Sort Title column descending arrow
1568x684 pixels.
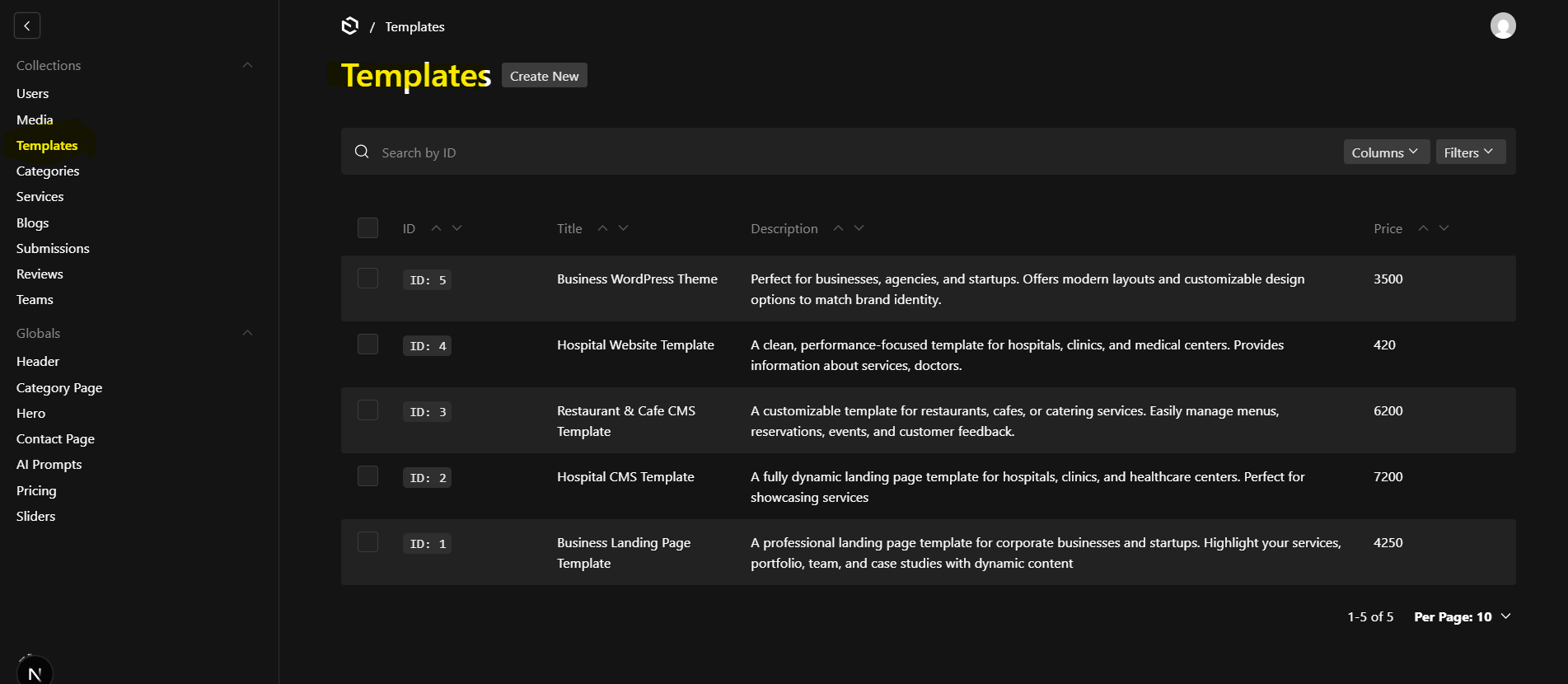click(x=623, y=228)
